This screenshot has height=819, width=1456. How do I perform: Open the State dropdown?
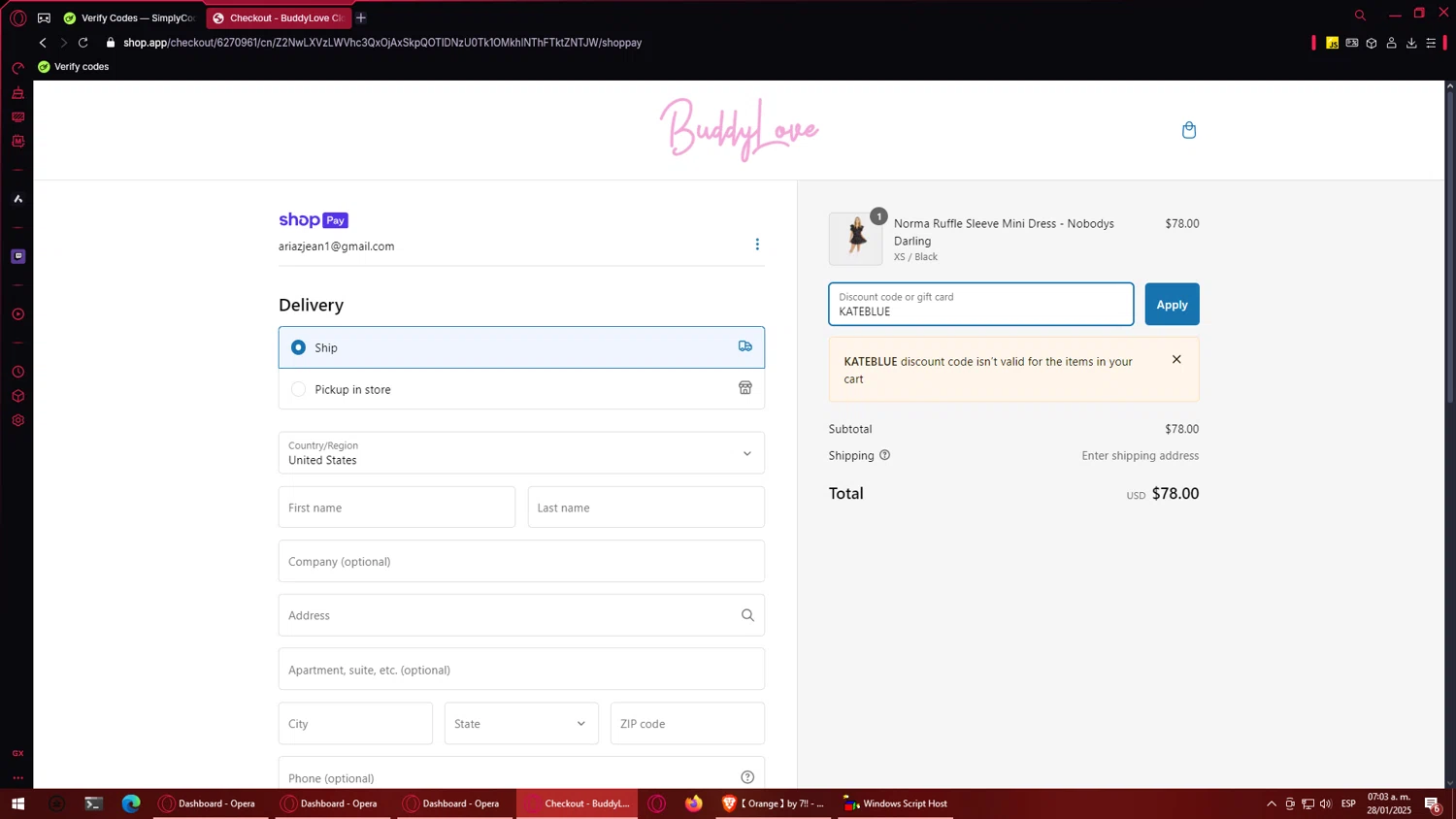pos(521,723)
